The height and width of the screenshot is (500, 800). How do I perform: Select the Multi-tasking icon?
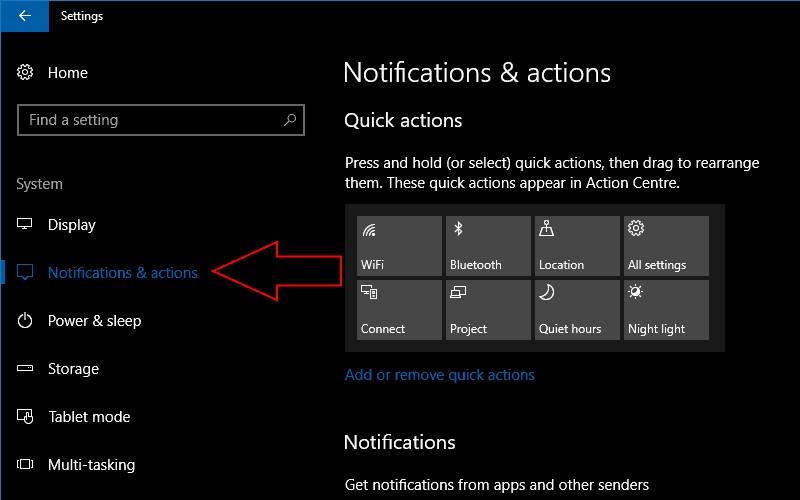(24, 464)
